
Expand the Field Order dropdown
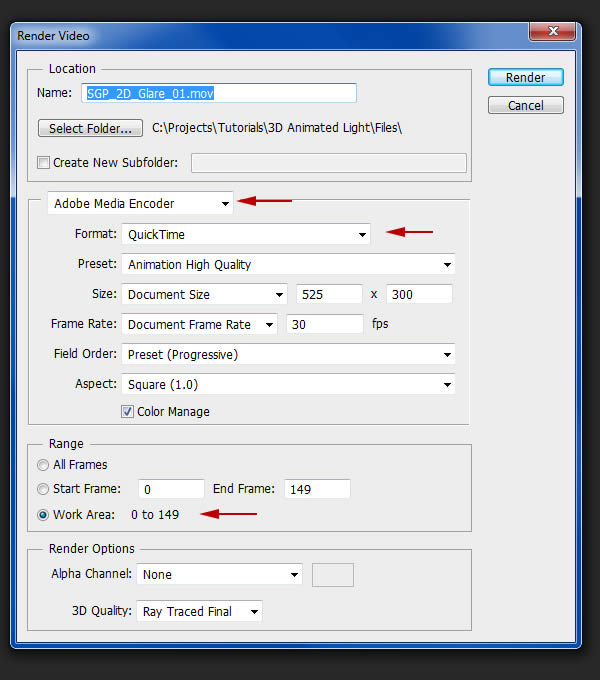pyautogui.click(x=288, y=355)
